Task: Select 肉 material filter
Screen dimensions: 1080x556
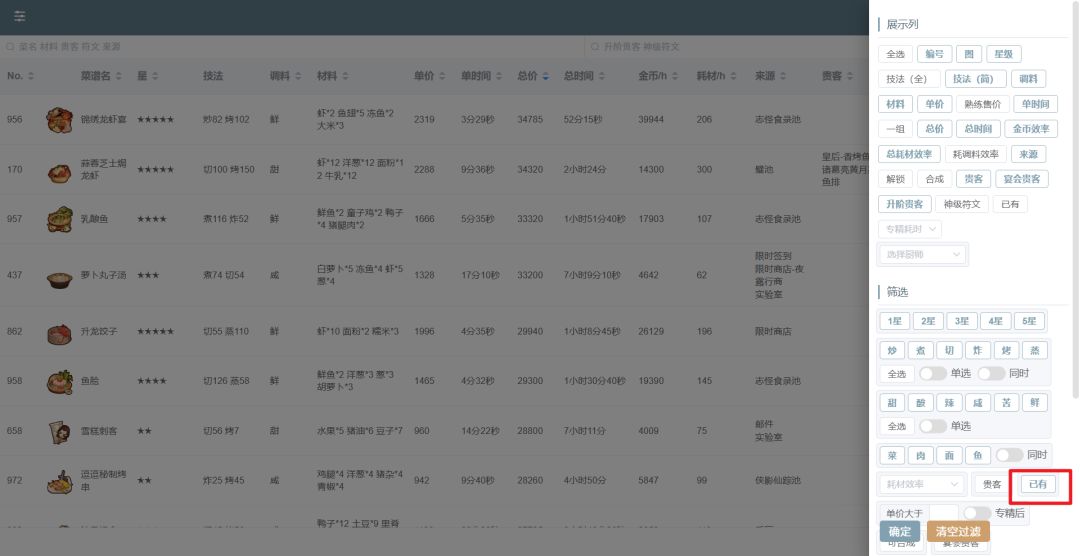Action: point(920,455)
